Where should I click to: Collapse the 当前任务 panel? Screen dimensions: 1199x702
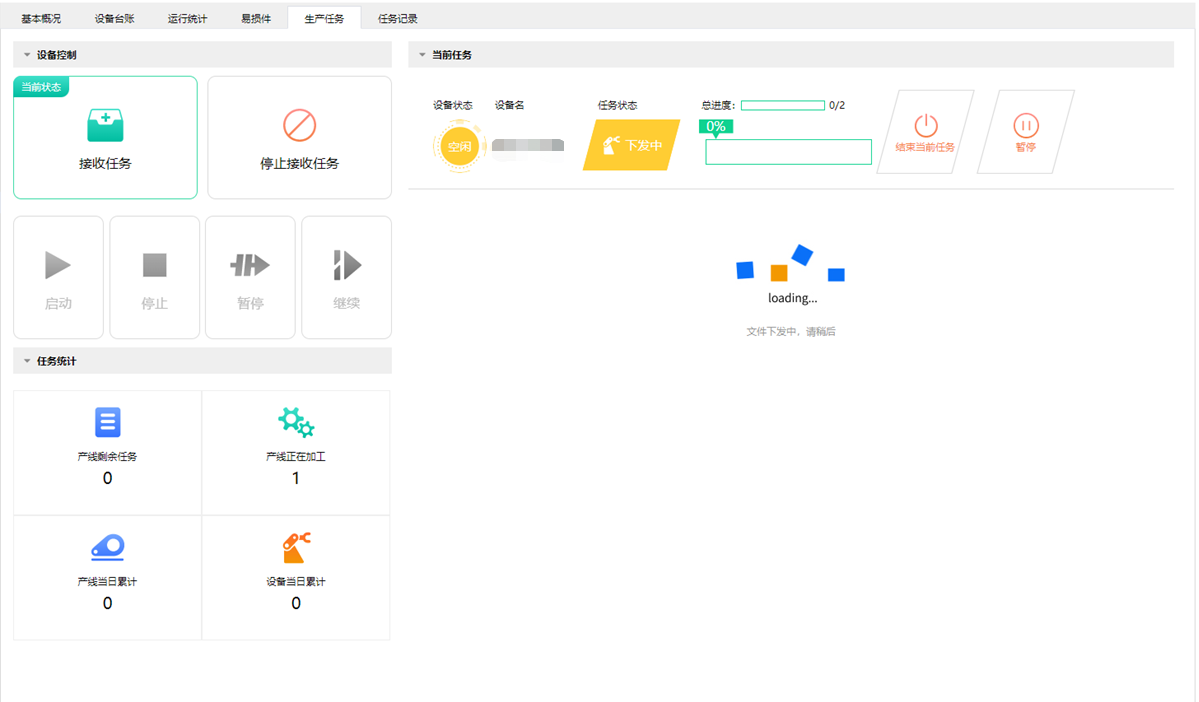[422, 55]
